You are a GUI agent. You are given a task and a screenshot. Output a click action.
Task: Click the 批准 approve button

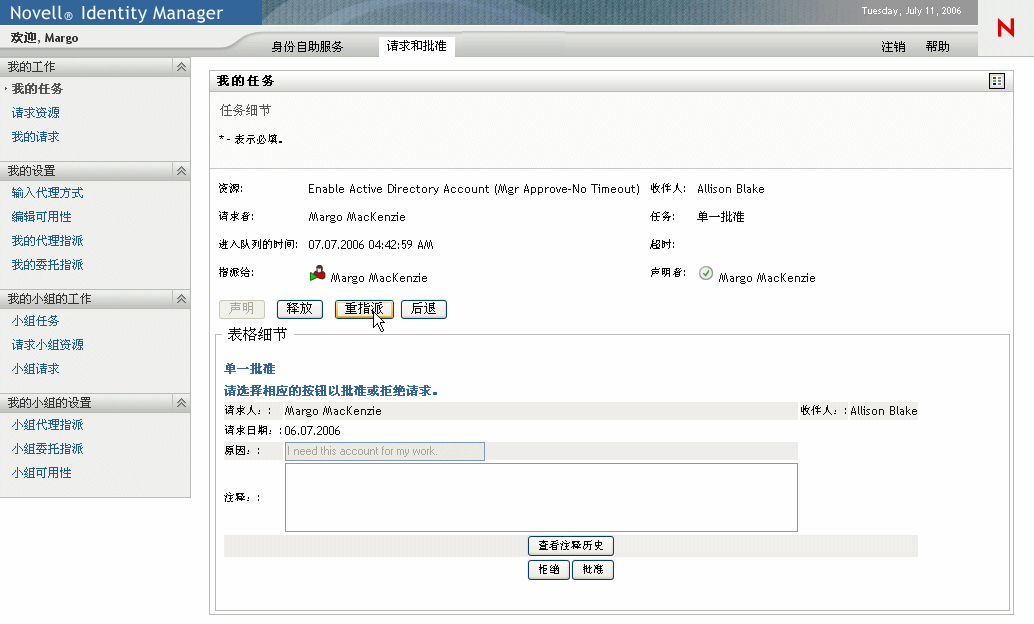tap(593, 570)
